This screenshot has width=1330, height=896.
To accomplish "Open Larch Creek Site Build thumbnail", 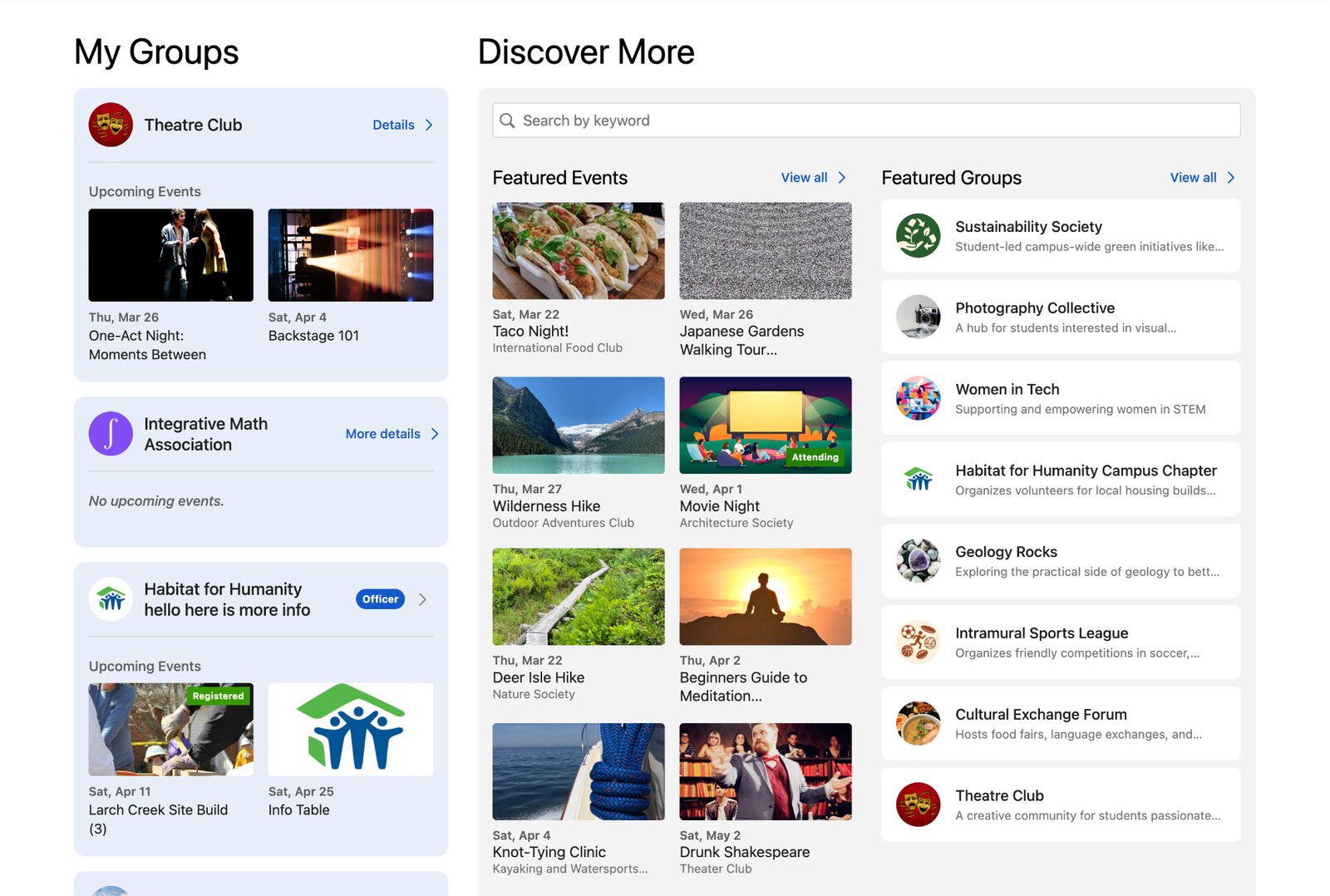I will pos(171,730).
